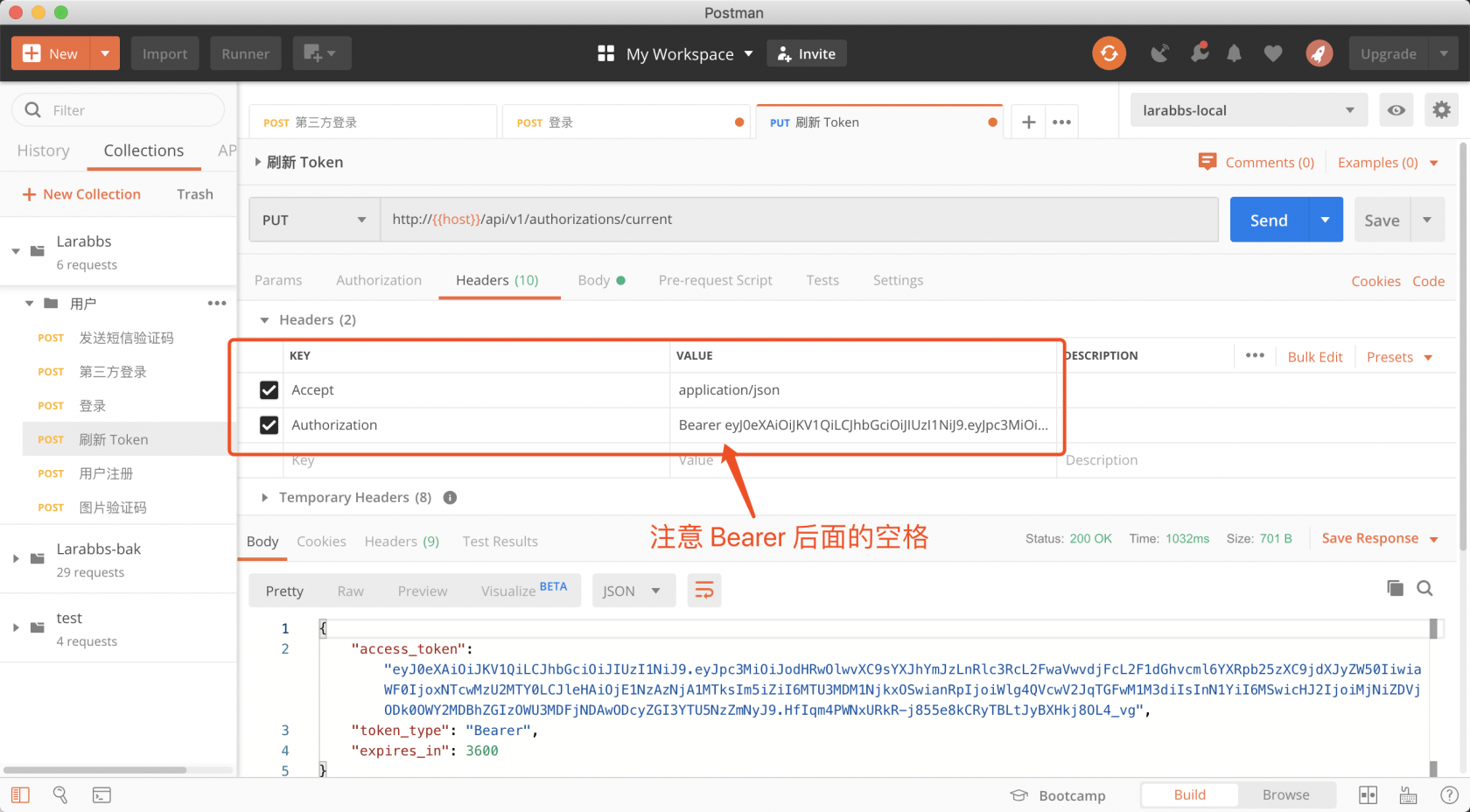Screen dimensions: 1470x812
Task: Open manage environments gear icon
Action: point(1441,110)
